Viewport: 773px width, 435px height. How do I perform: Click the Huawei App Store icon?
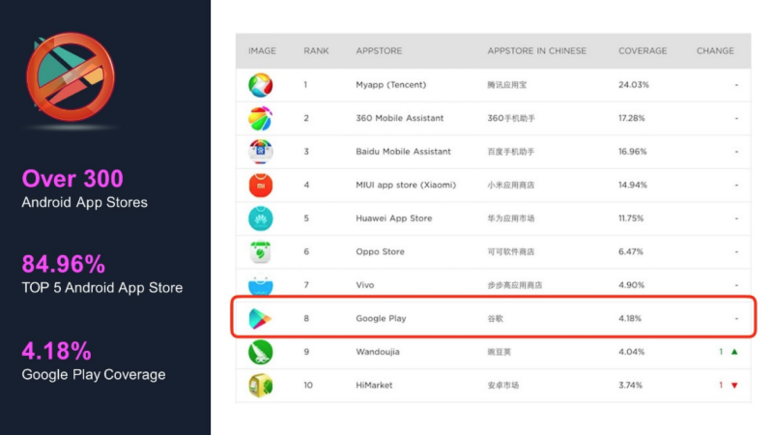(x=260, y=218)
